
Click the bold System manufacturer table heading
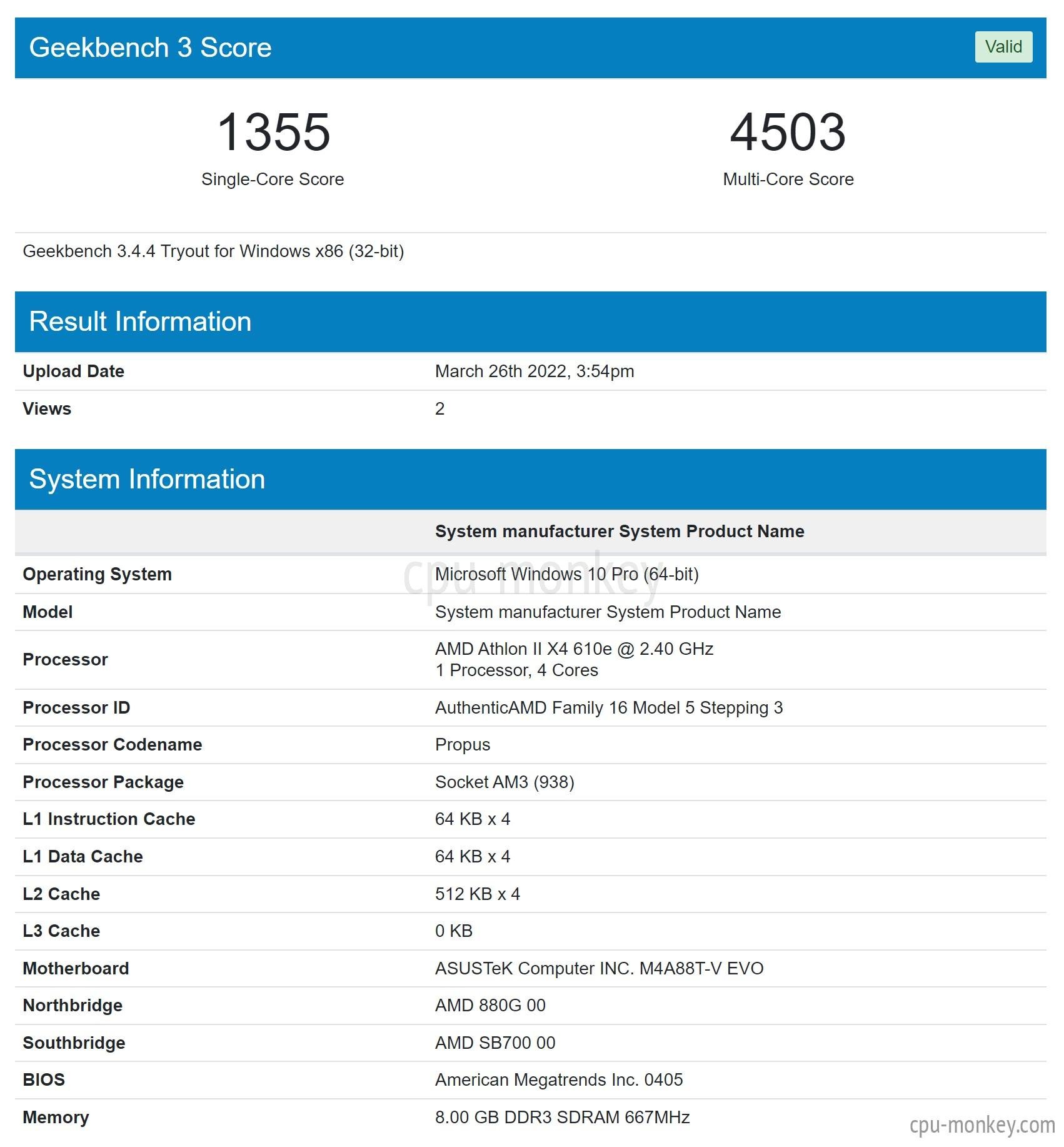620,532
